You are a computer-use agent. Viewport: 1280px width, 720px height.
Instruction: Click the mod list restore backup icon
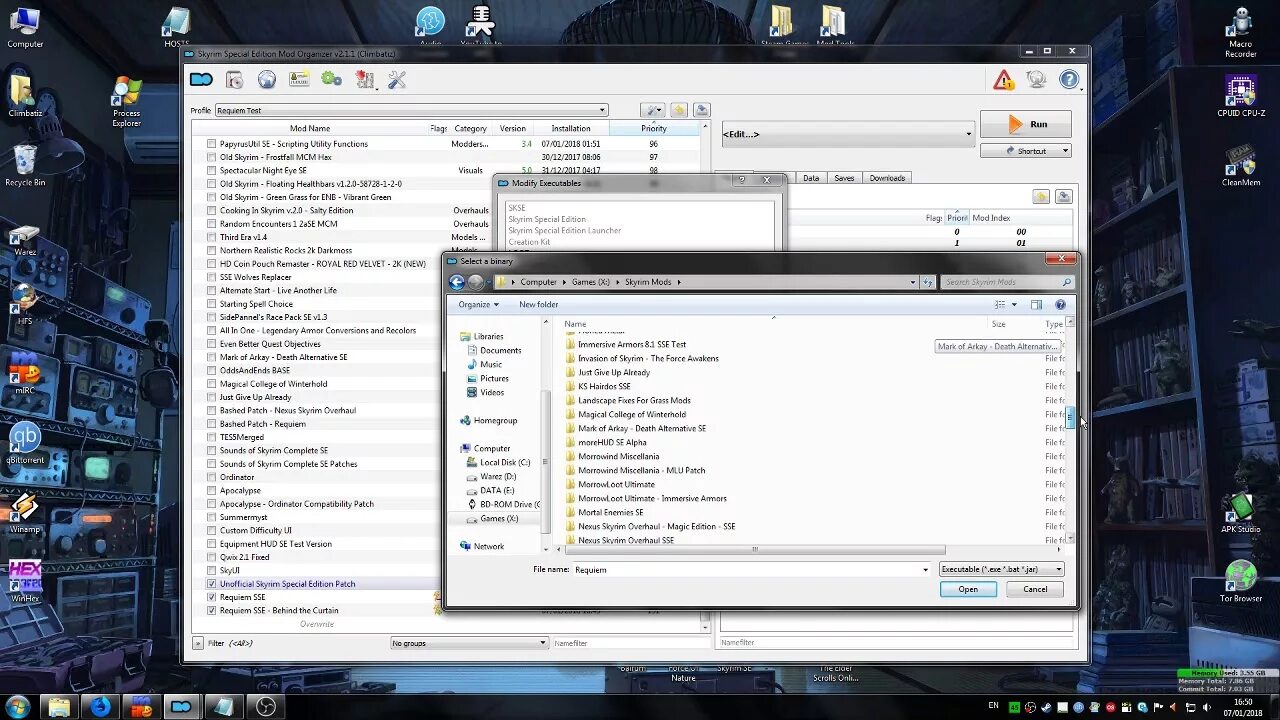point(679,110)
